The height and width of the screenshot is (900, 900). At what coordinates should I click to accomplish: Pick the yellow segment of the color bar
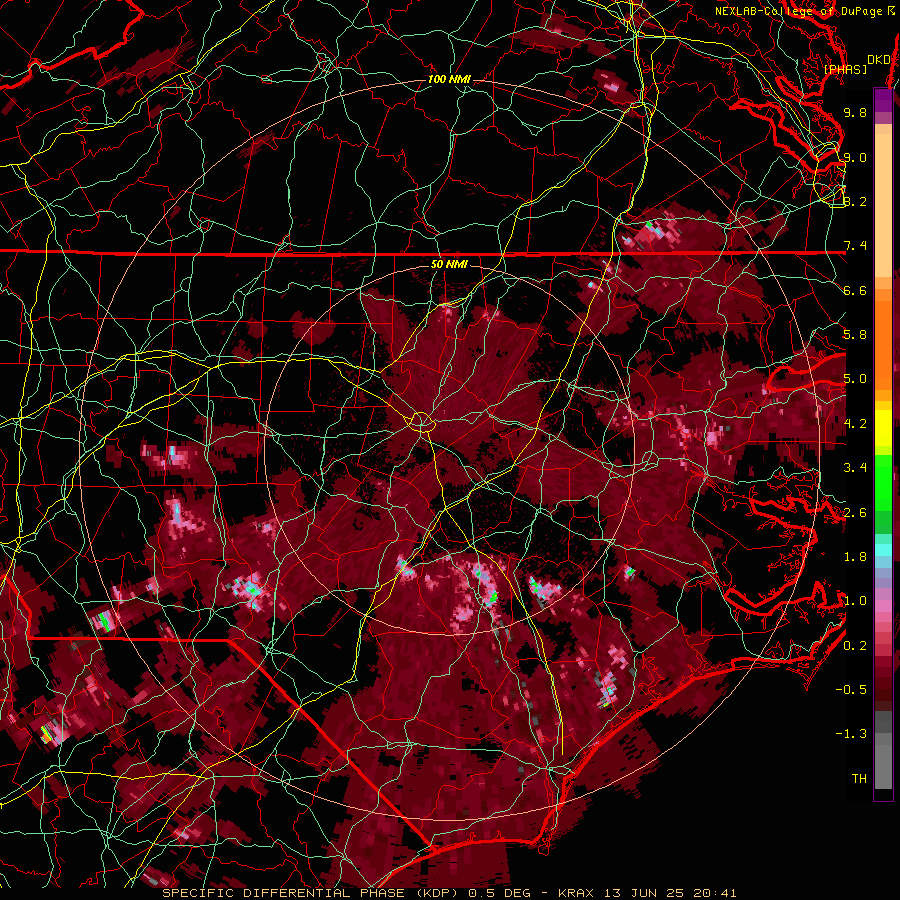[x=883, y=428]
